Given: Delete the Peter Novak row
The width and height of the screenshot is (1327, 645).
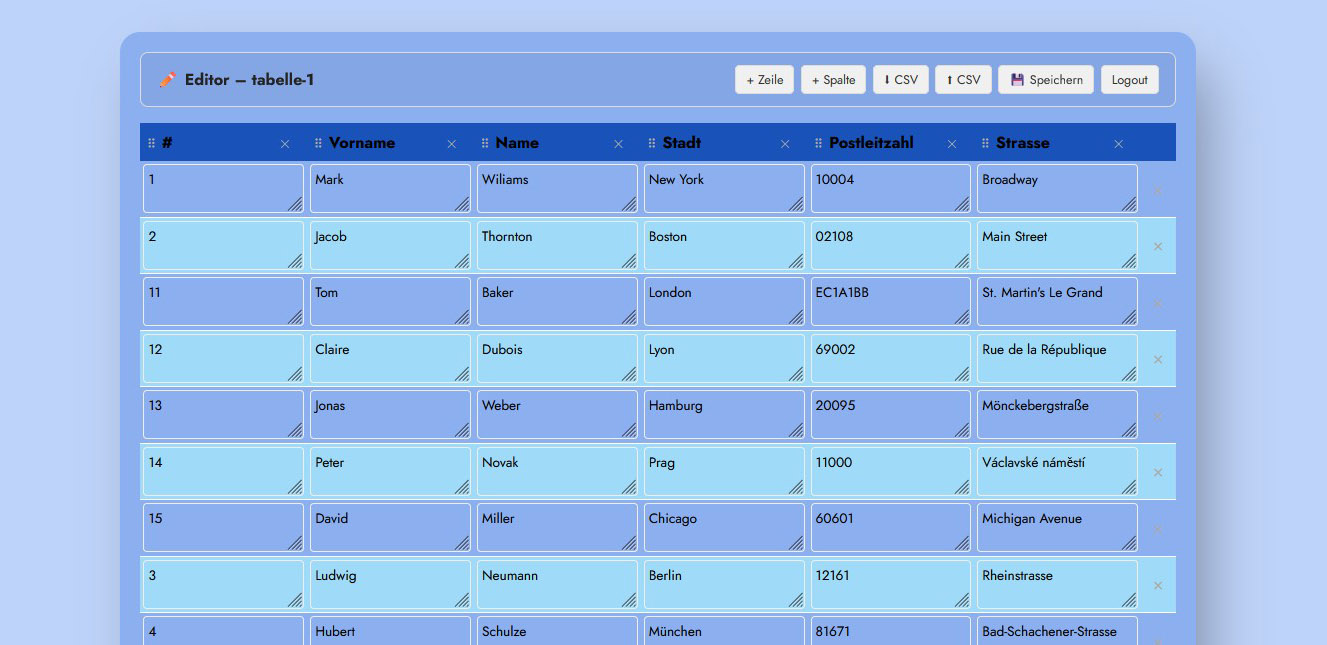Looking at the screenshot, I should (1158, 472).
